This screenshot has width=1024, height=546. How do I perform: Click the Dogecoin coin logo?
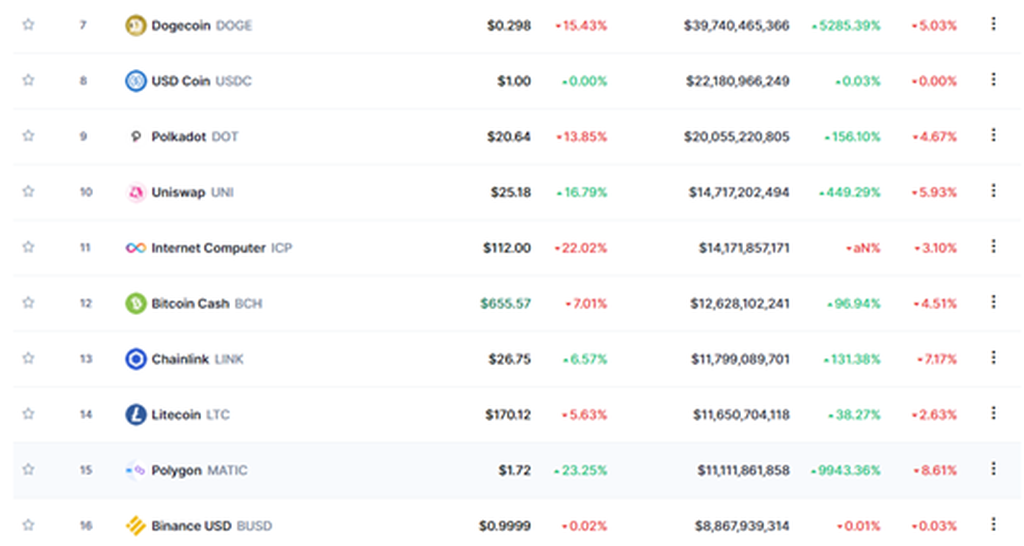[136, 25]
